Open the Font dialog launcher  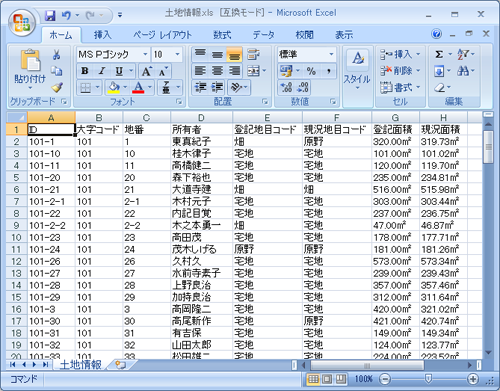pyautogui.click(x=179, y=101)
